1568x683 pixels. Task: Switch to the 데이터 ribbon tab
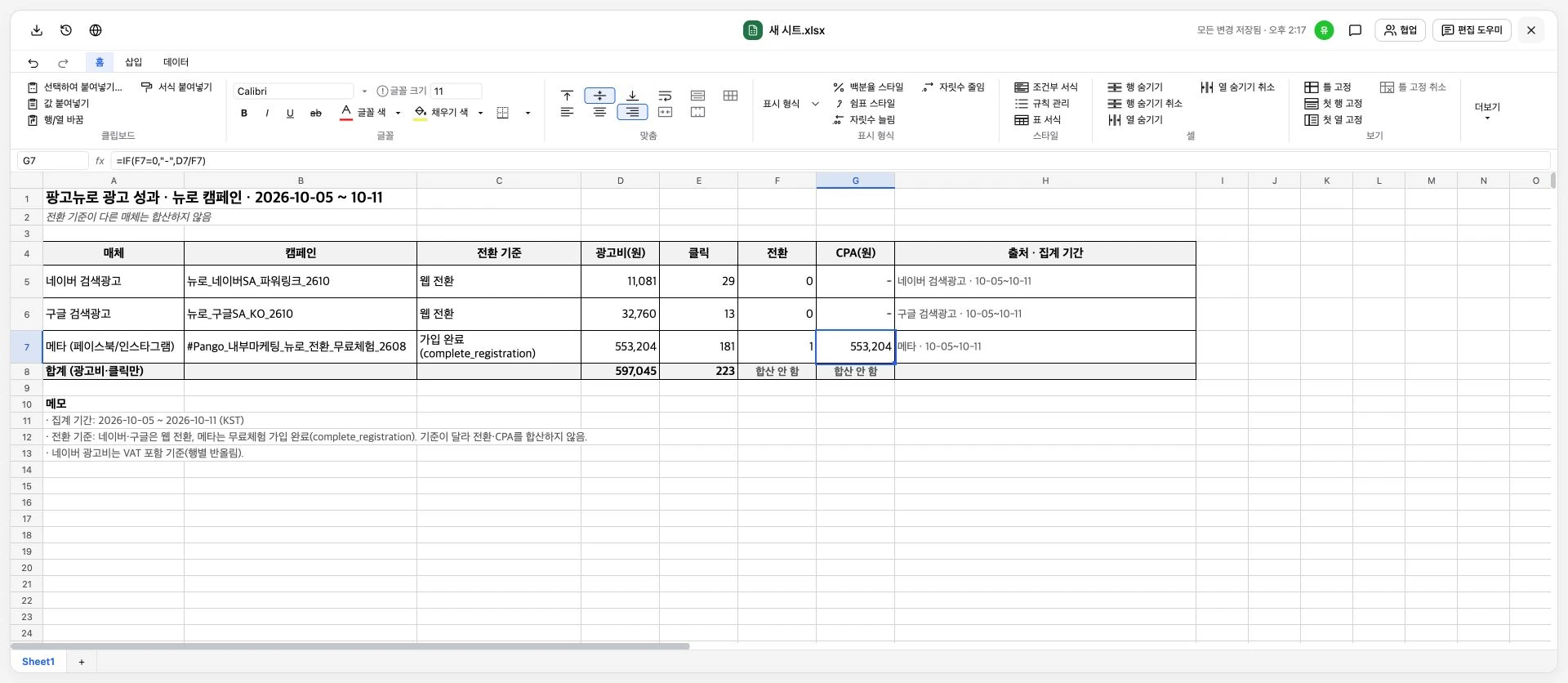click(176, 62)
